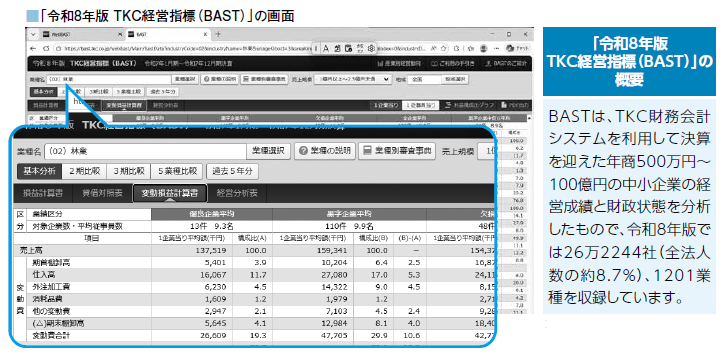Click 過去5年分 button in enlarged callout
Image resolution: width=725 pixels, height=360 pixels.
232,171
